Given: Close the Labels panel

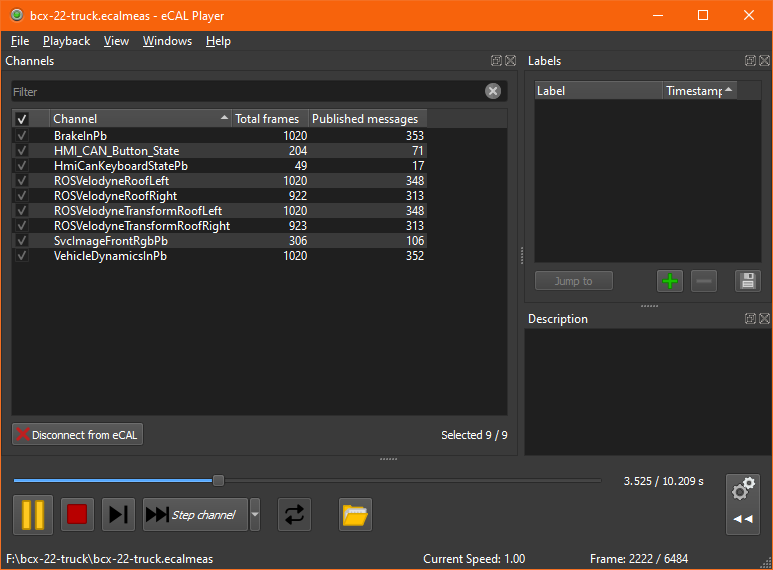Looking at the screenshot, I should (765, 61).
